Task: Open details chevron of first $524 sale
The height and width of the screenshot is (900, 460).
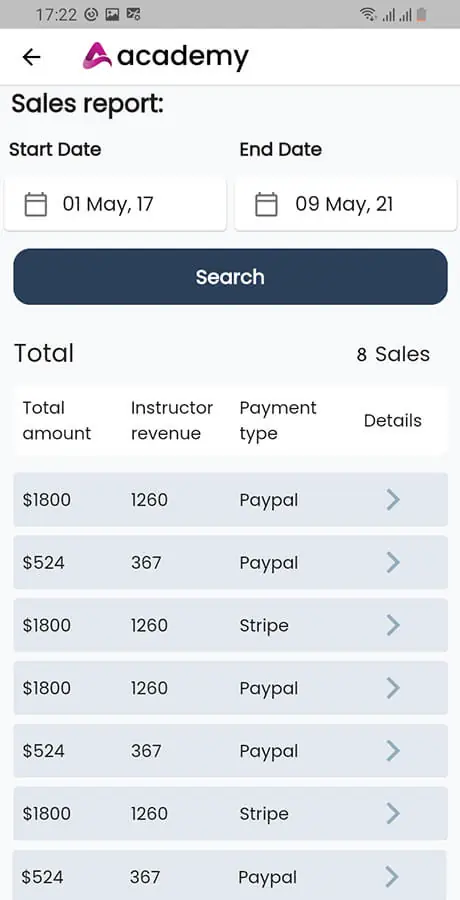Action: [393, 562]
